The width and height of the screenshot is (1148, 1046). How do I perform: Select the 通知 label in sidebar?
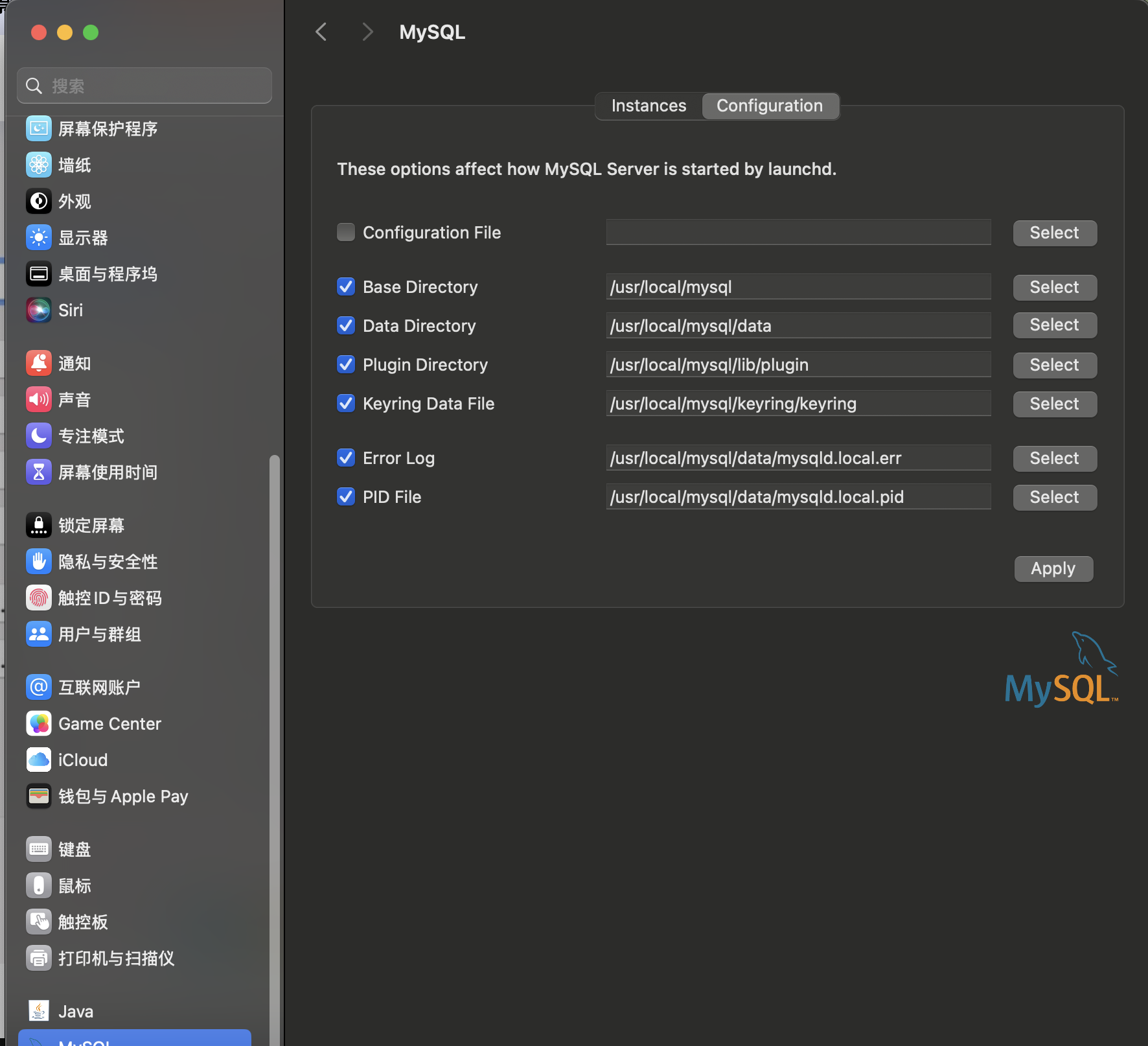pos(75,364)
